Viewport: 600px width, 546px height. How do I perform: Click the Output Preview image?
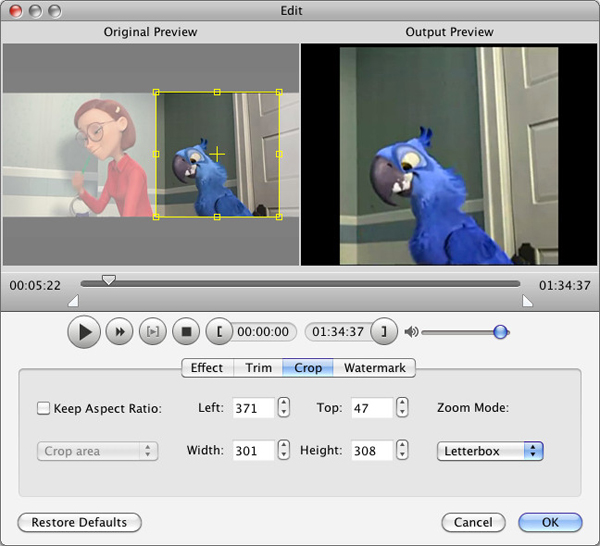pyautogui.click(x=449, y=155)
